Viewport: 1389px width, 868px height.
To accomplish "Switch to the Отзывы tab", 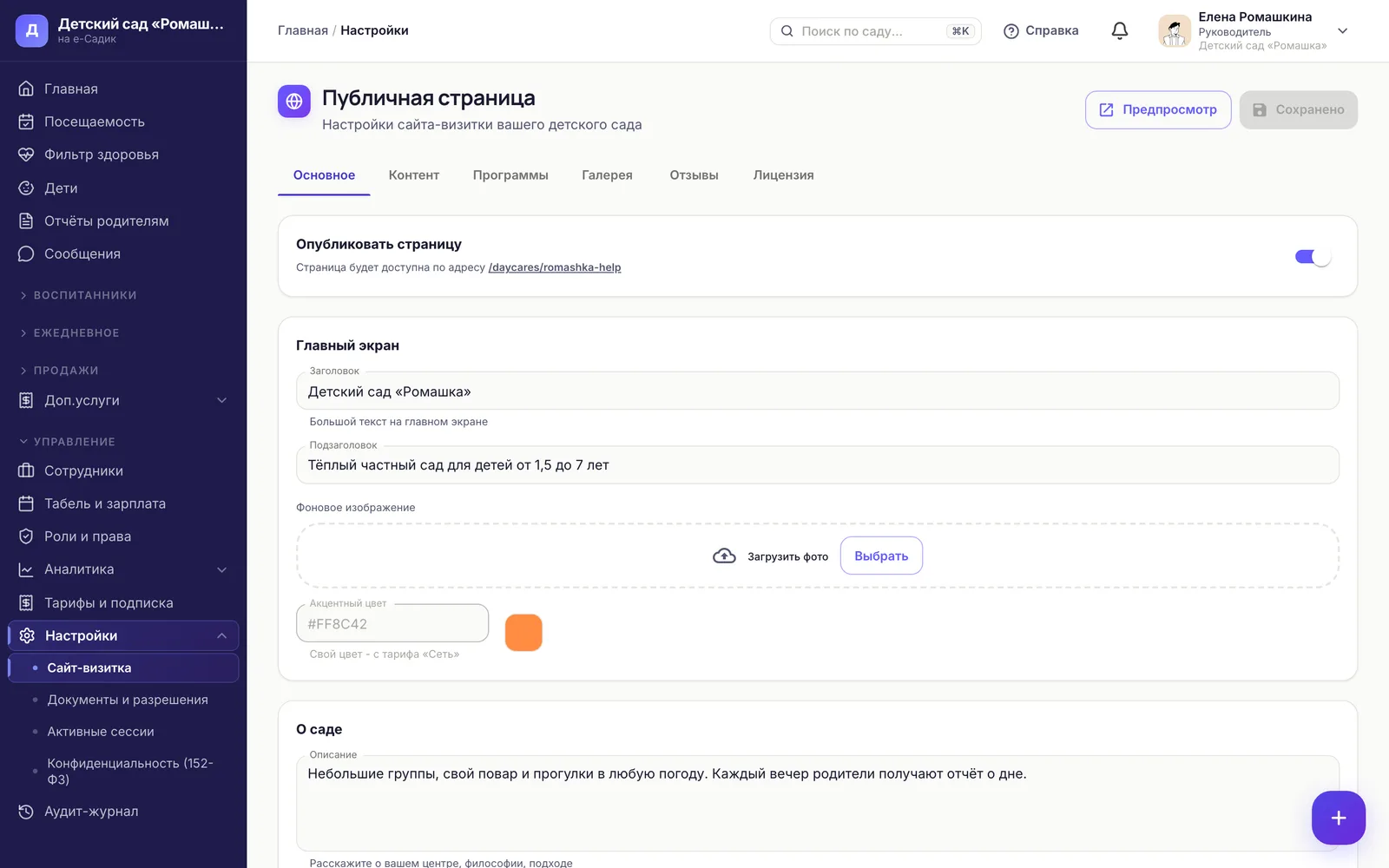I will click(694, 175).
